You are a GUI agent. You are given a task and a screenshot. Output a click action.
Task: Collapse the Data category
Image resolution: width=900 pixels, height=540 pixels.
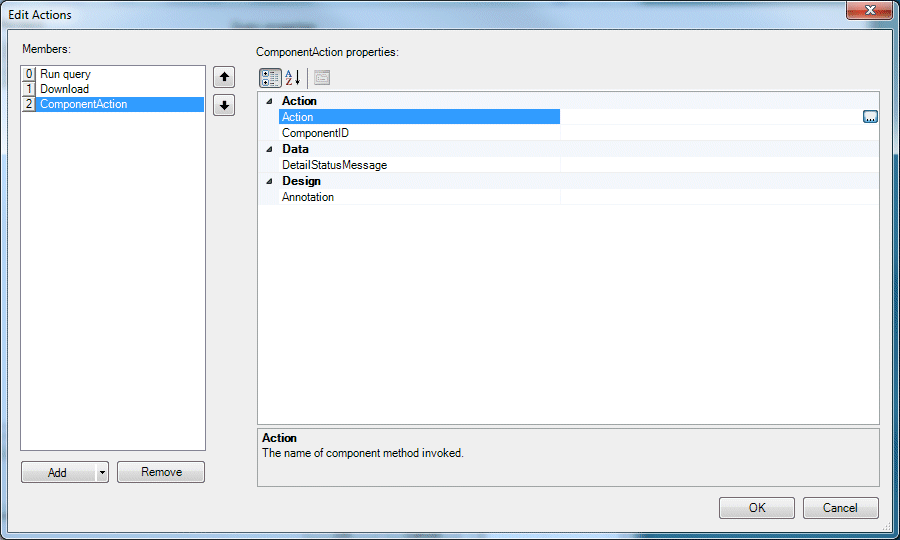point(269,149)
